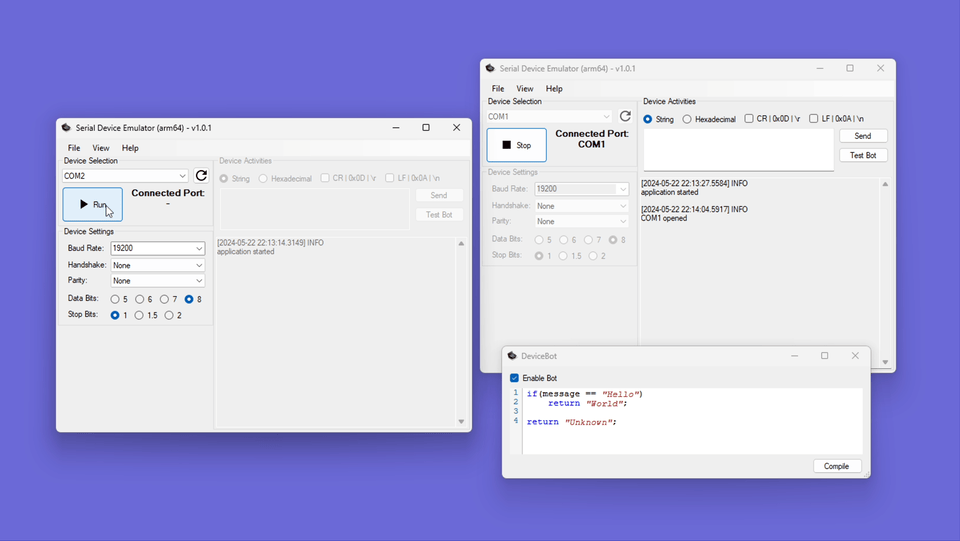The image size is (960, 541).
Task: Click 'return "Unknown";' line in DeviceBot code
Action: click(571, 422)
